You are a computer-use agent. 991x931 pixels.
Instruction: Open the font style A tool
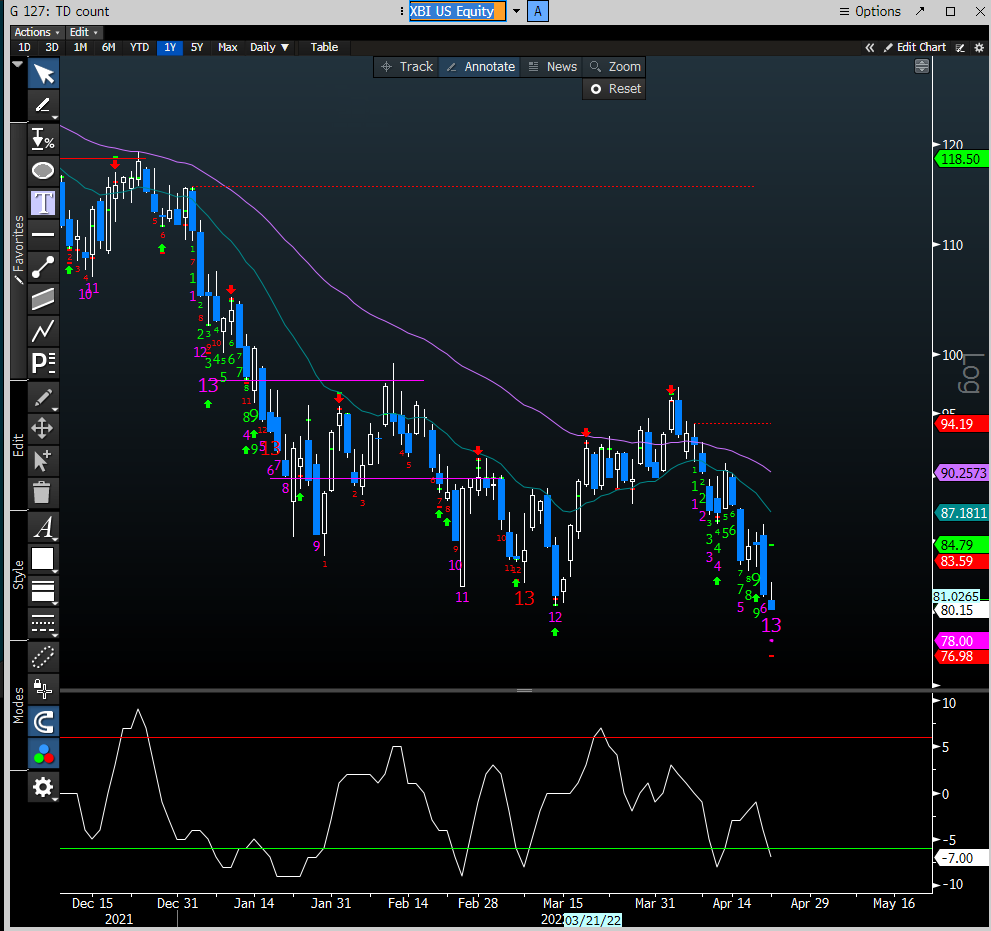pyautogui.click(x=44, y=526)
